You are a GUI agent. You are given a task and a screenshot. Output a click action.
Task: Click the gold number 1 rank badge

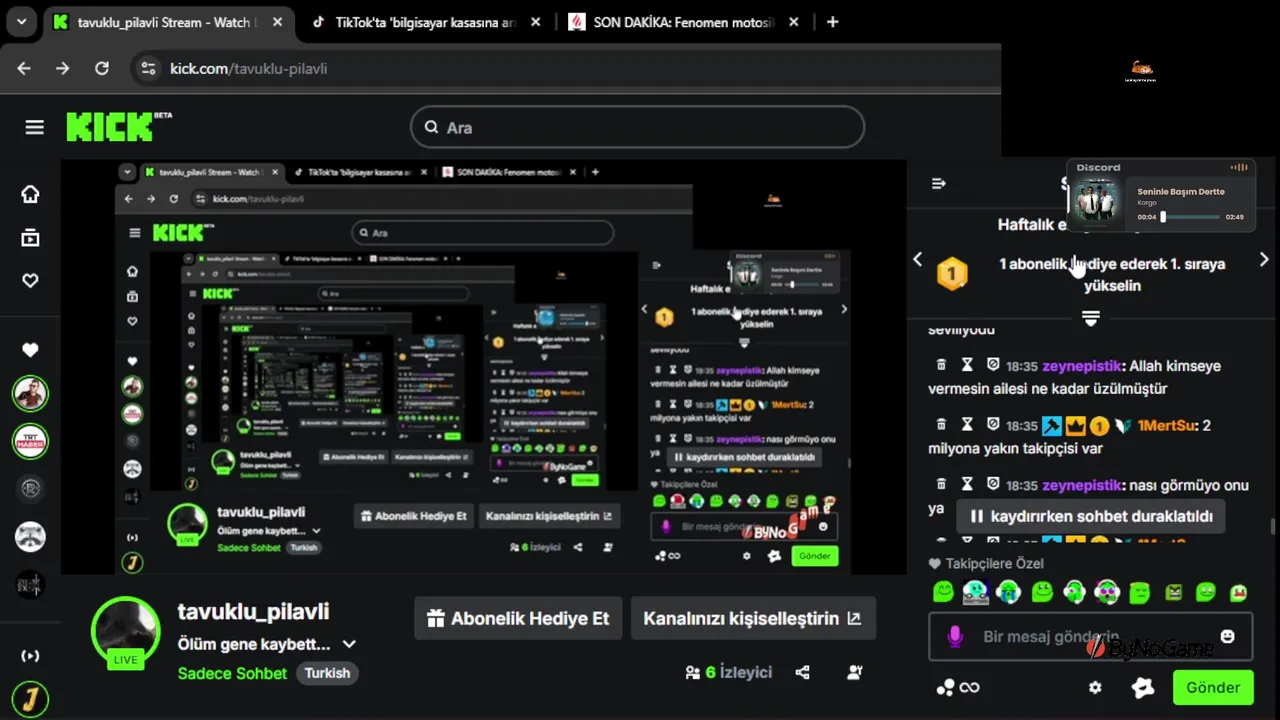click(952, 273)
